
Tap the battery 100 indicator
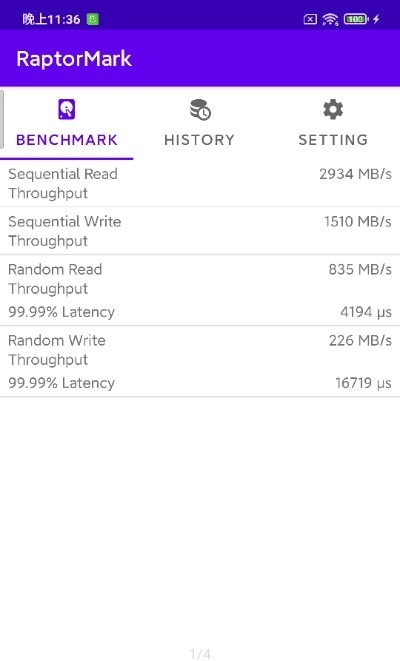tap(356, 19)
